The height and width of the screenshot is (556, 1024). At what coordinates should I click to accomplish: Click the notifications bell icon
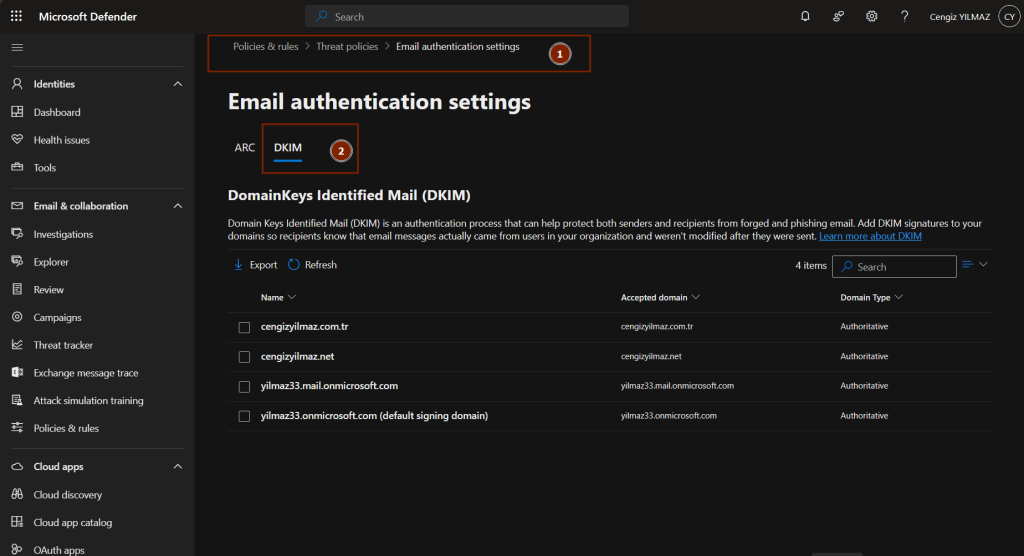coord(805,16)
